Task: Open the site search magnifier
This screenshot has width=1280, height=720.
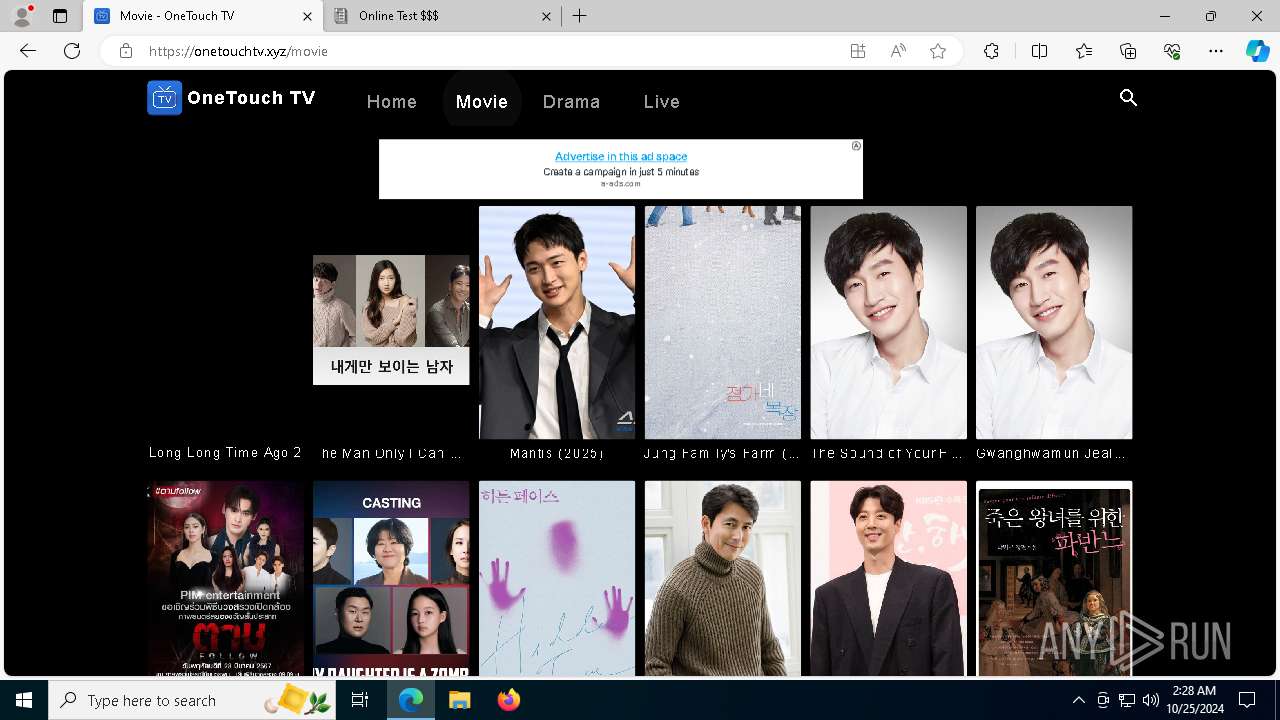Action: click(x=1129, y=98)
